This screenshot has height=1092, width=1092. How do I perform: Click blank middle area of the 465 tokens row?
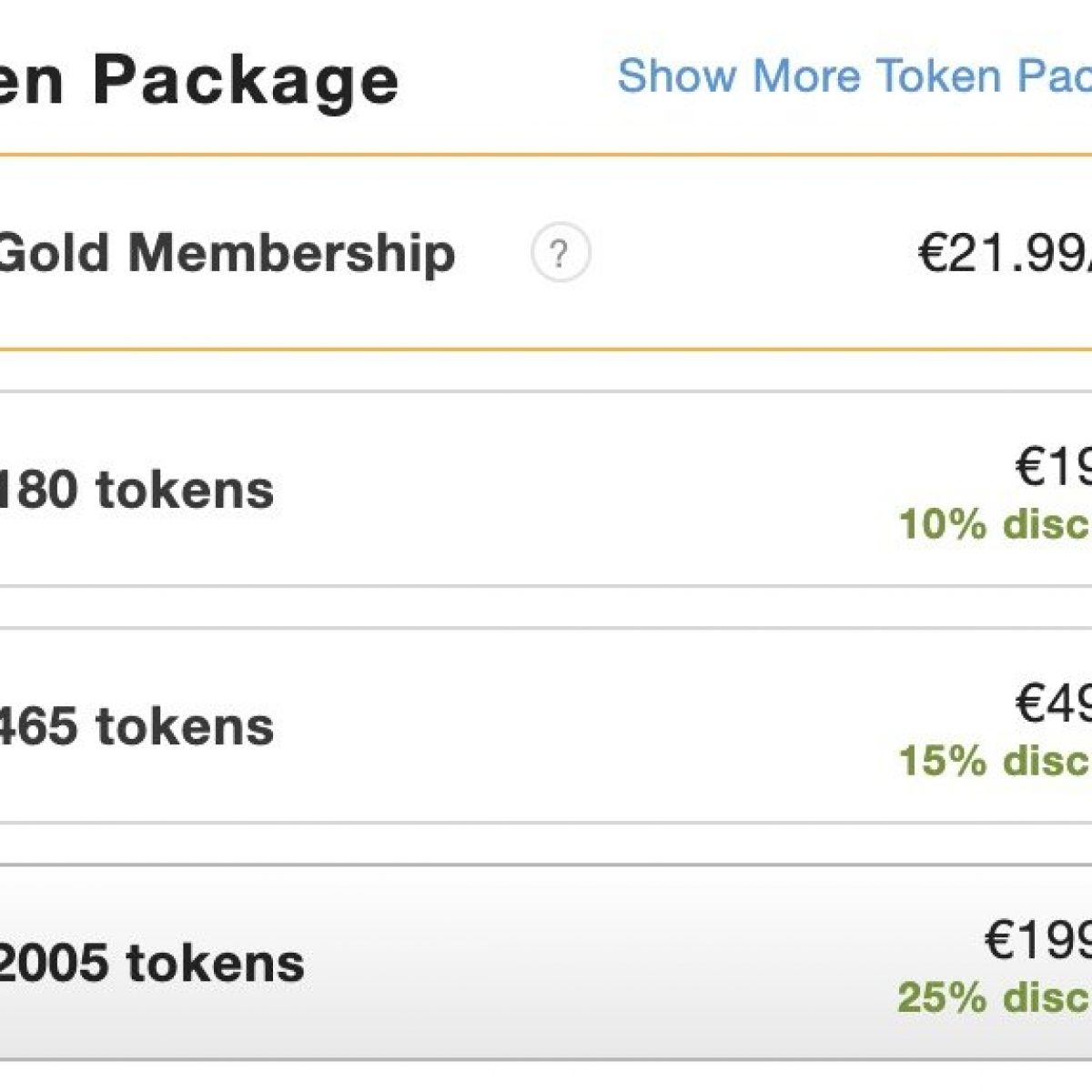[582, 726]
